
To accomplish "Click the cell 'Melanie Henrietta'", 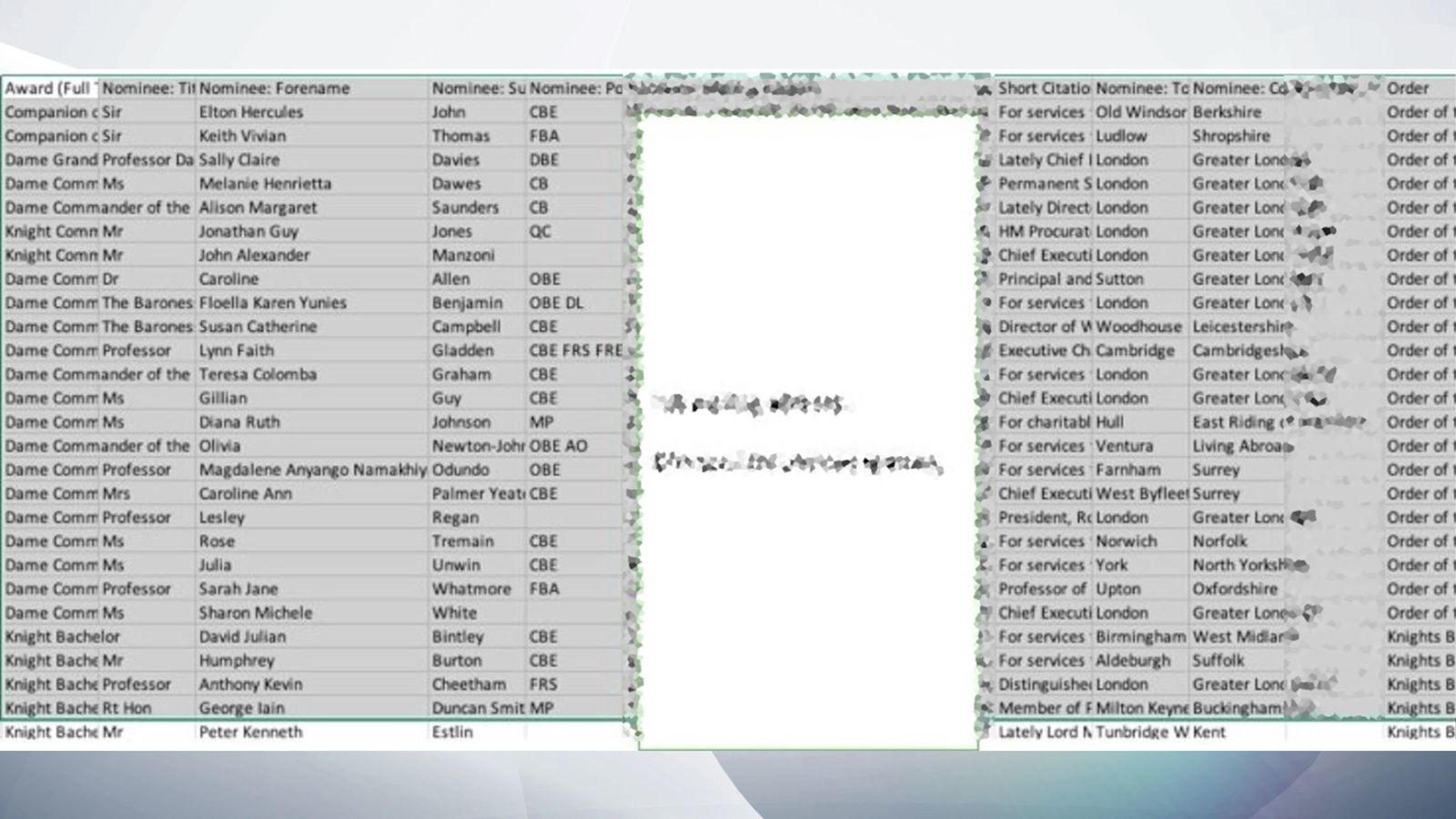I will point(312,183).
